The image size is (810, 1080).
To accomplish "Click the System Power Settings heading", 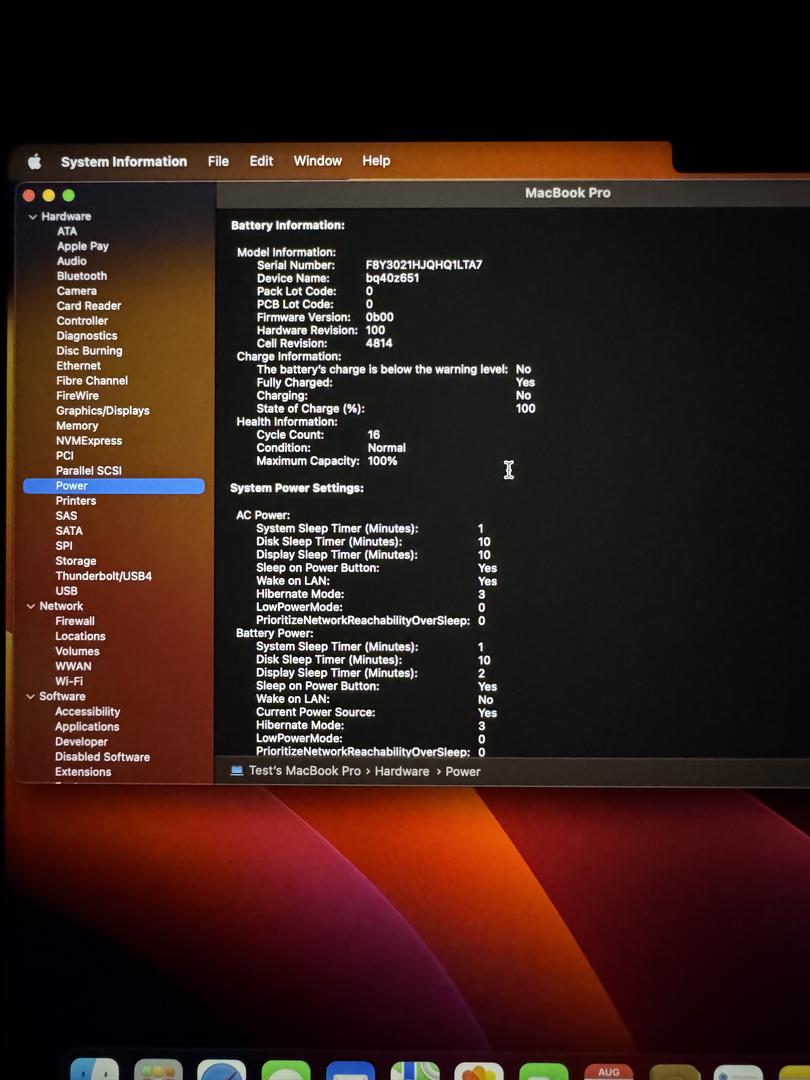I will coord(297,488).
